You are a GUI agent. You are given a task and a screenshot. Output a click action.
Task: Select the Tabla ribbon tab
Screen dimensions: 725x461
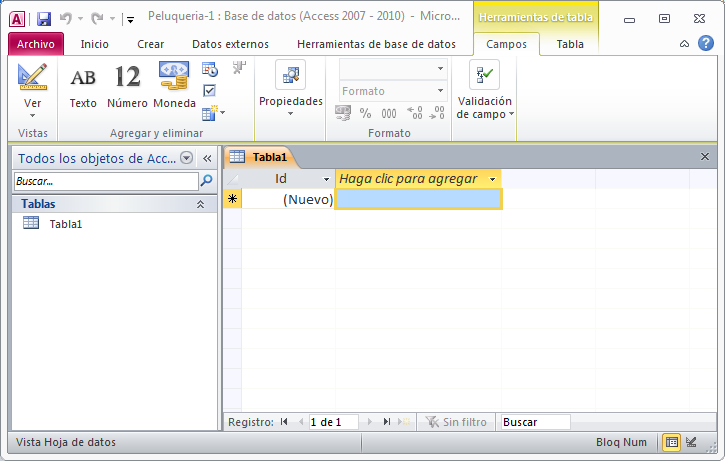pyautogui.click(x=570, y=44)
